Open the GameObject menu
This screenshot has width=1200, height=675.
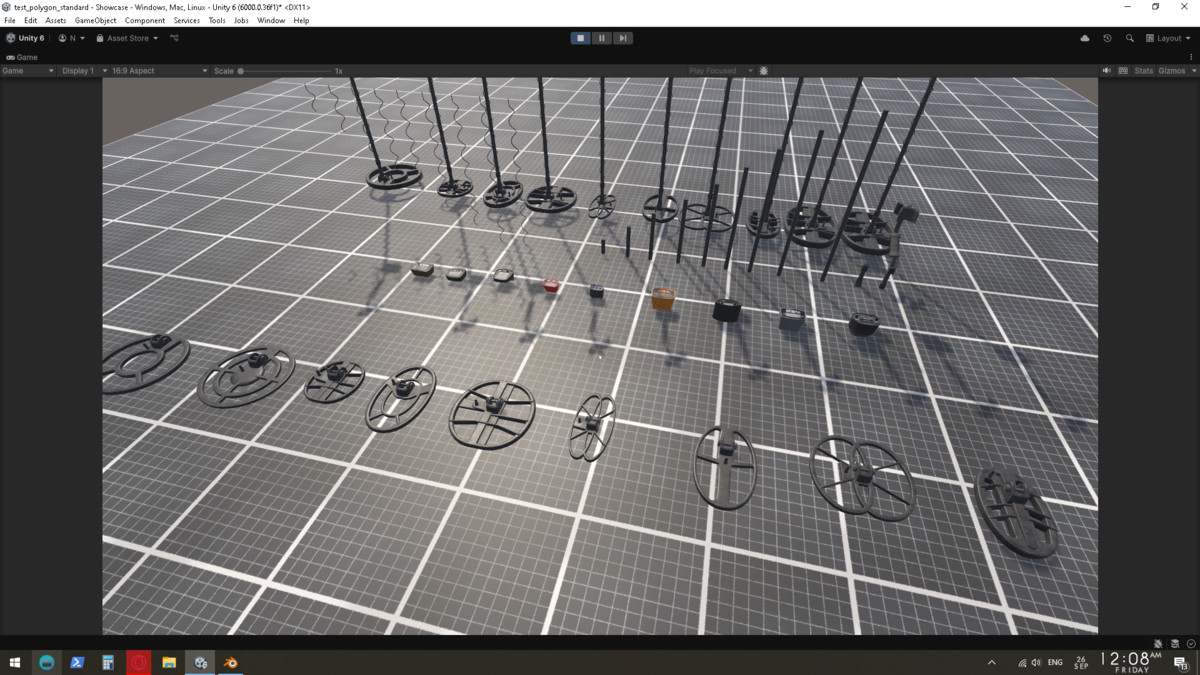pos(95,20)
